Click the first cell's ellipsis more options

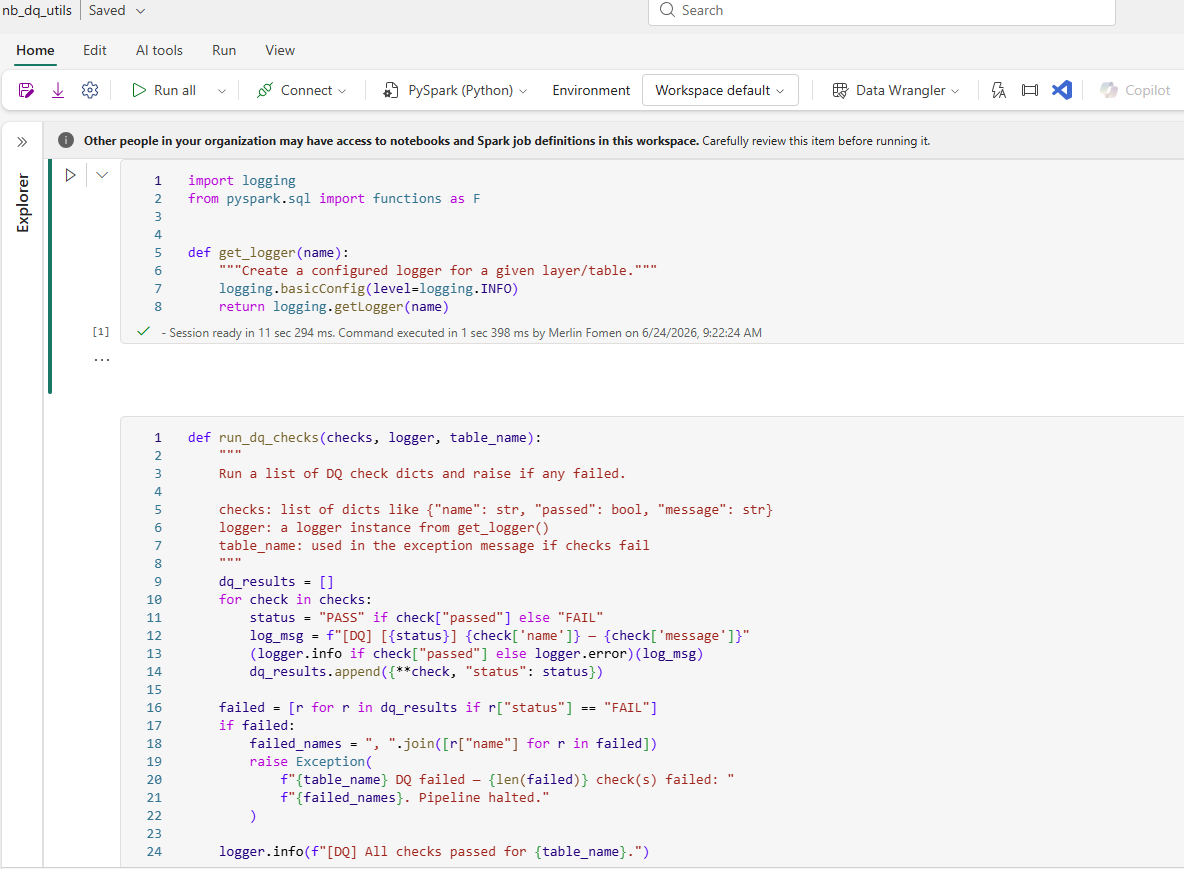tap(102, 359)
